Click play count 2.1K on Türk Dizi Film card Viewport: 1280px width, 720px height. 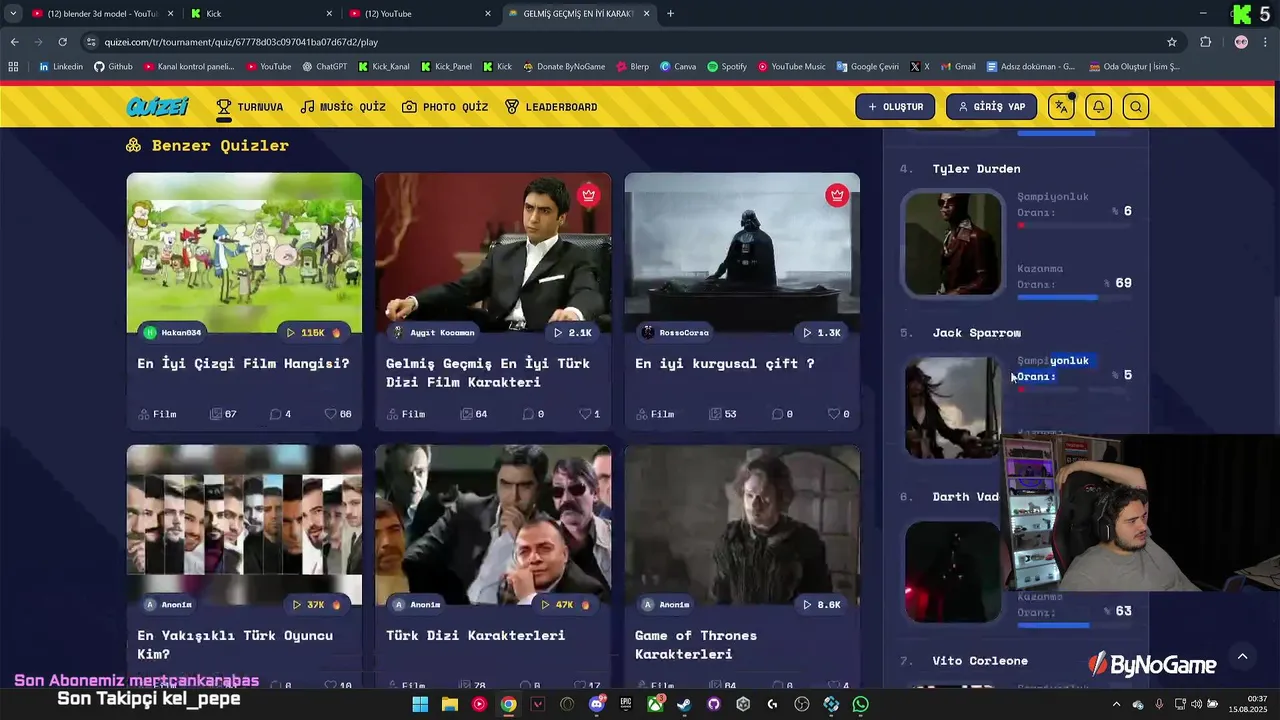click(573, 332)
